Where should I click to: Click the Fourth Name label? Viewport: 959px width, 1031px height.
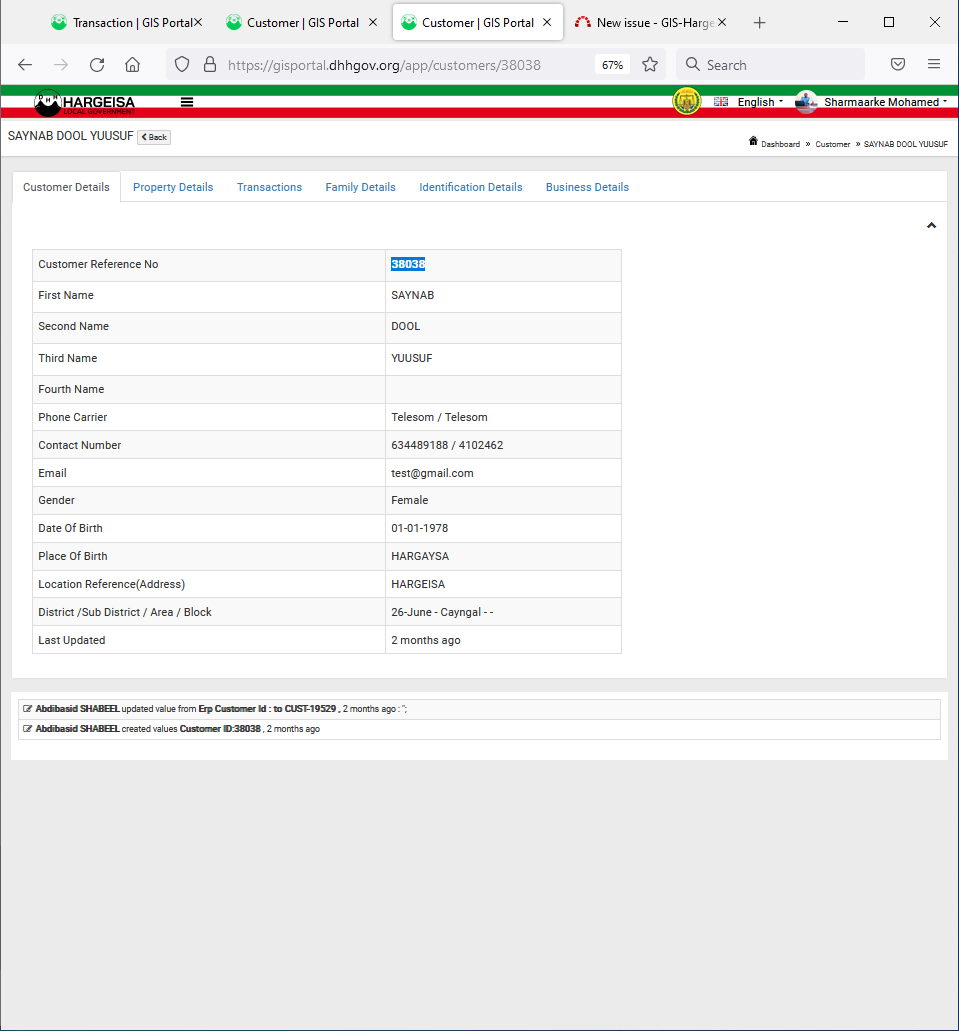point(71,389)
